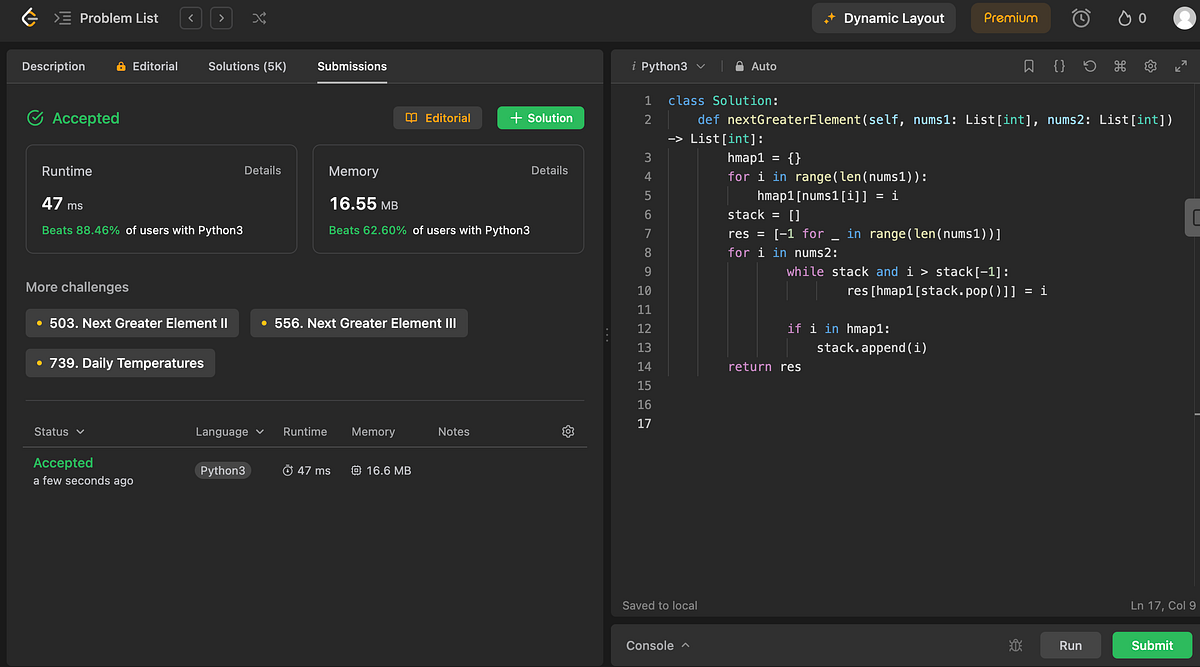
Task: Reset code to default with the revert icon
Action: click(1089, 66)
